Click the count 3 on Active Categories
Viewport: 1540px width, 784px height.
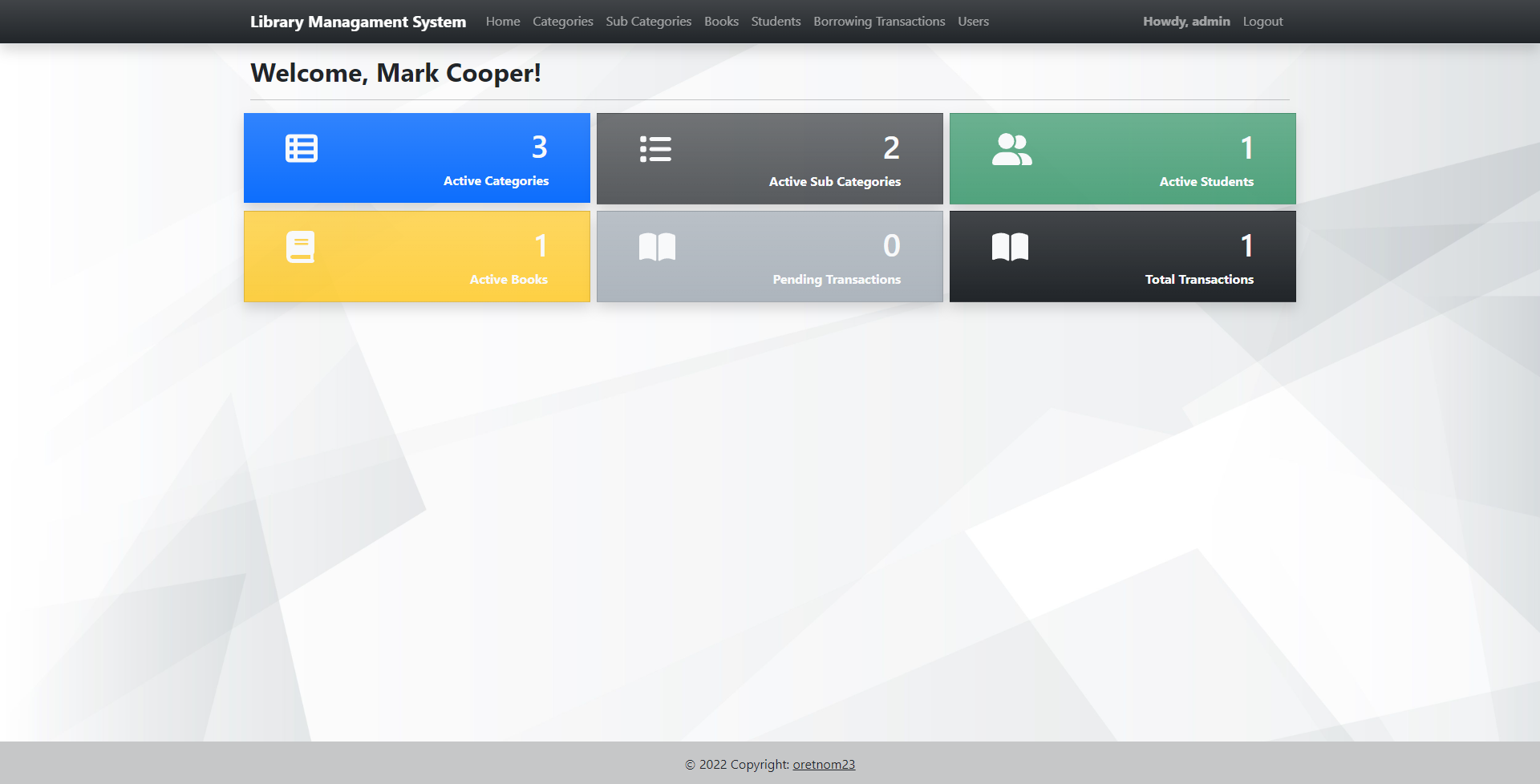[x=540, y=148]
